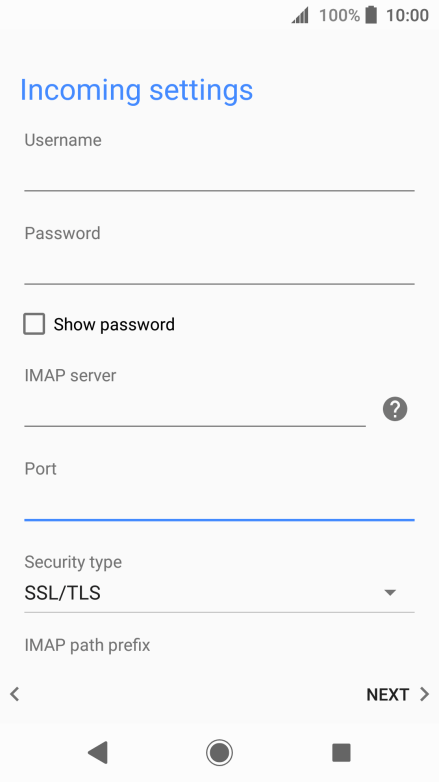The image size is (439, 782).
Task: Tap the Android back triangle navigation icon
Action: click(x=98, y=752)
